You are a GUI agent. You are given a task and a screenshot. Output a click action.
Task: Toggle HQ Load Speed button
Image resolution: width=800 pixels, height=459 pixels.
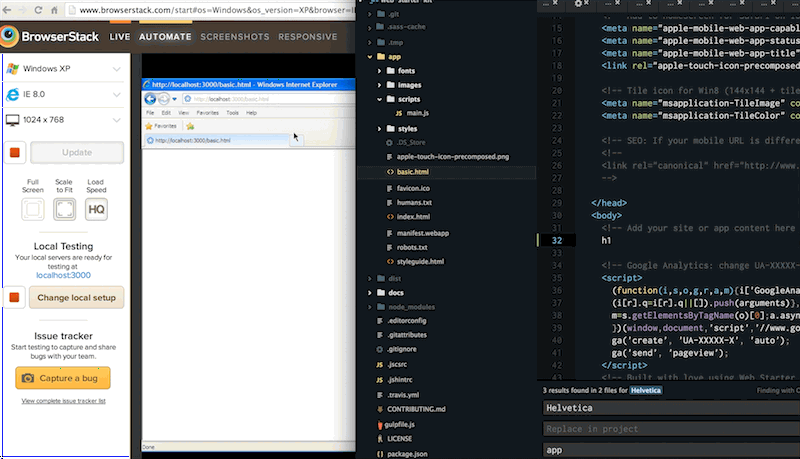tap(96, 209)
